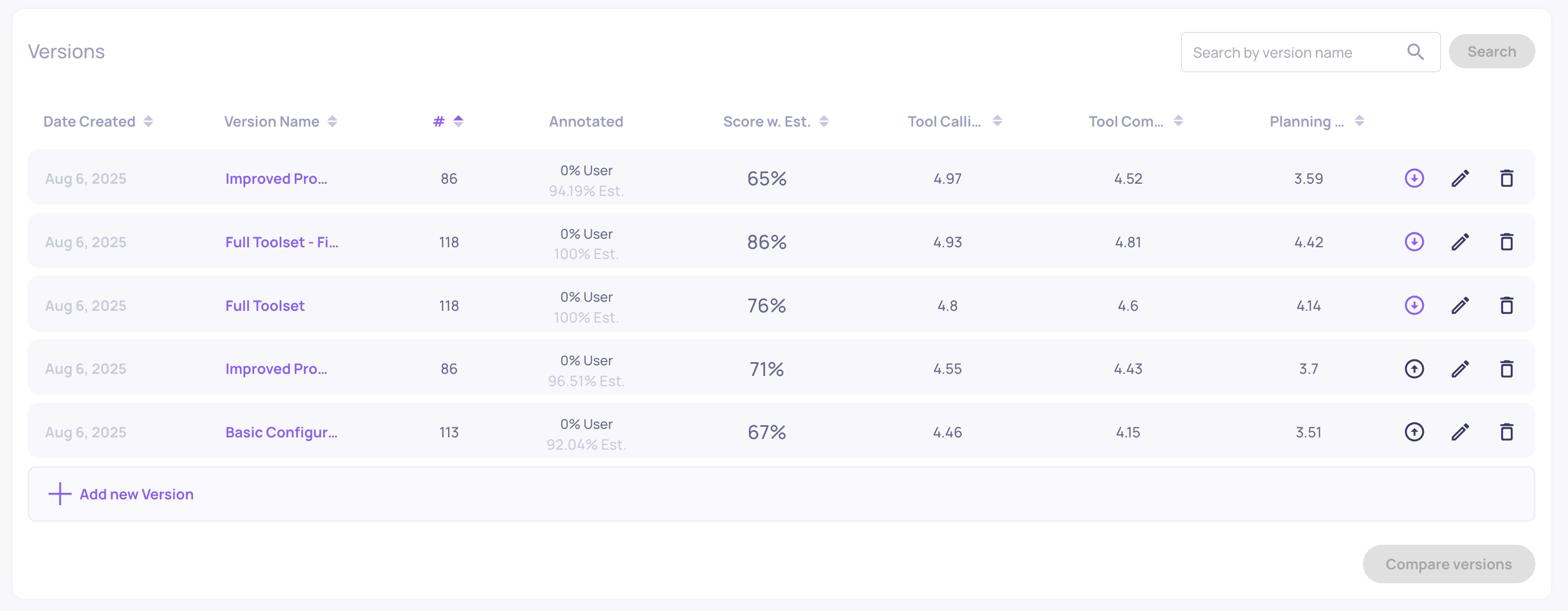
Task: Open the Basic Configur... version link
Action: (281, 432)
